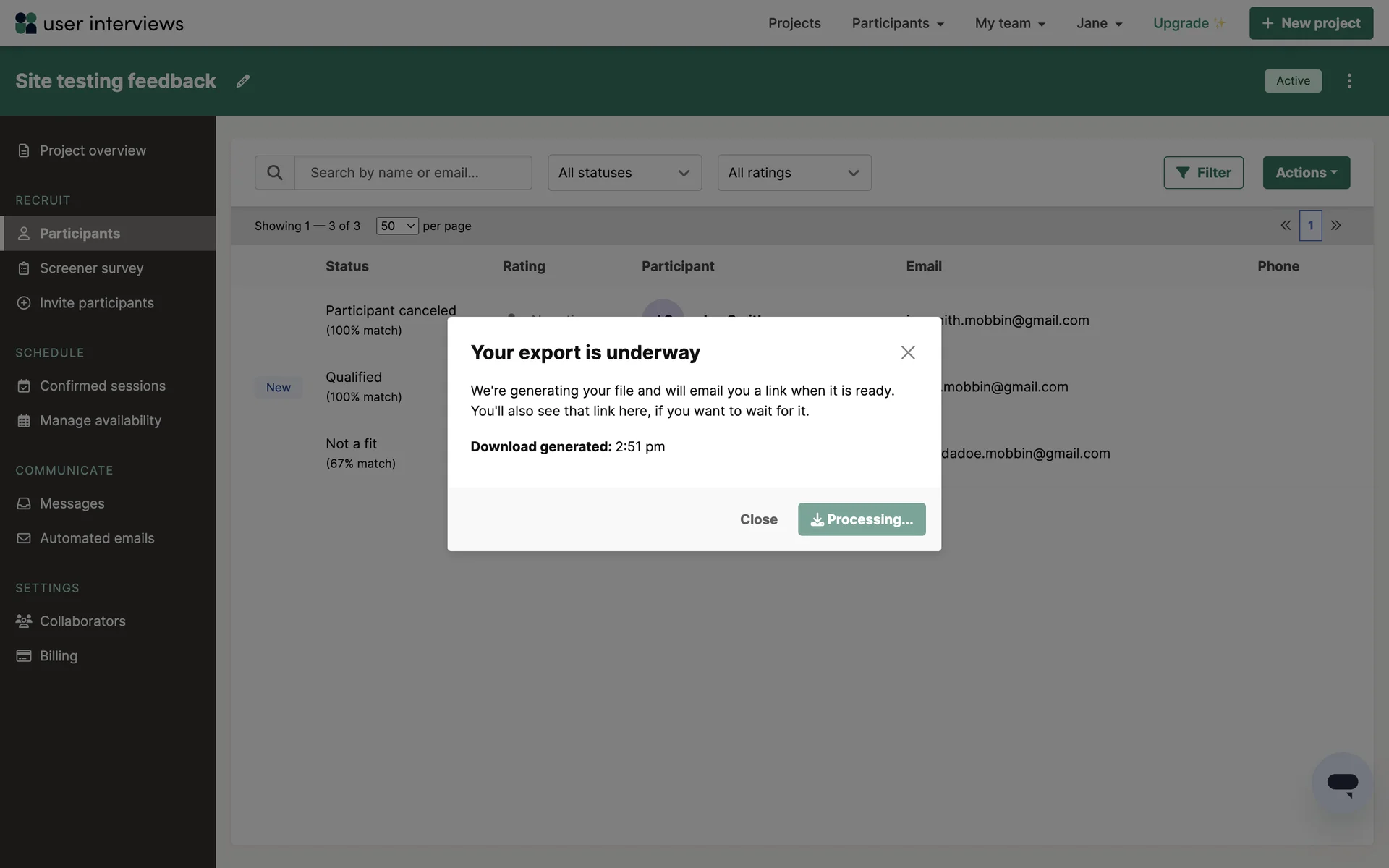Open the Actions dropdown button
This screenshot has height=868, width=1389.
click(1306, 173)
